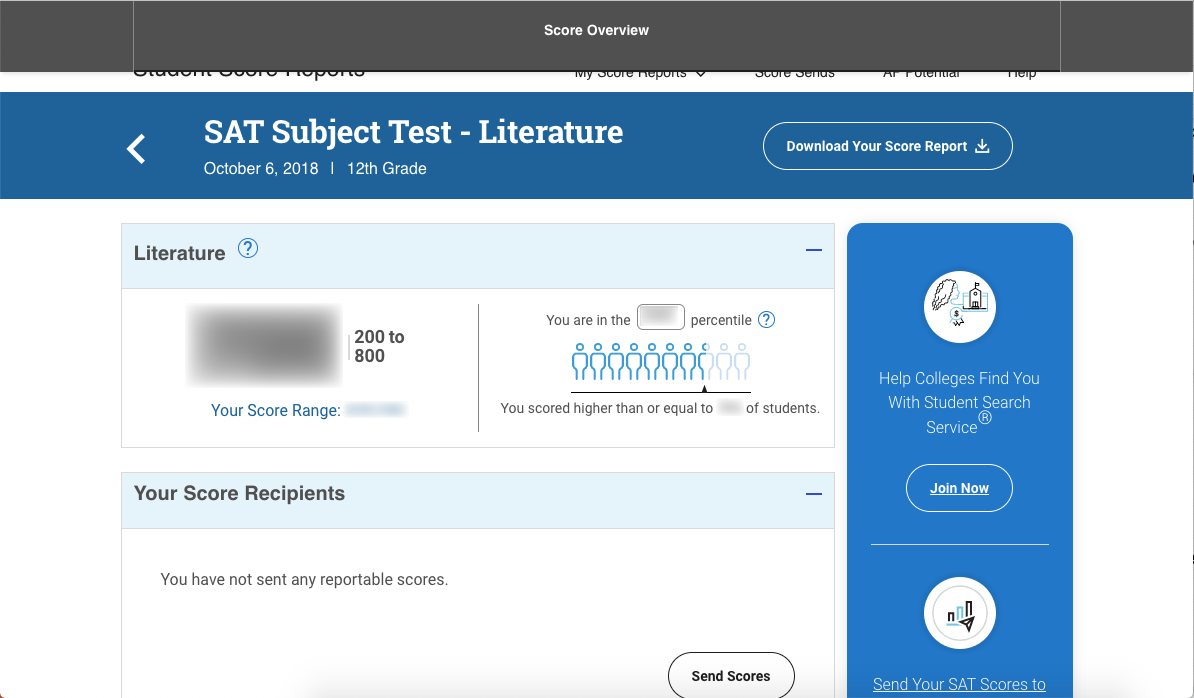Collapse Your Score Recipients section

(813, 494)
